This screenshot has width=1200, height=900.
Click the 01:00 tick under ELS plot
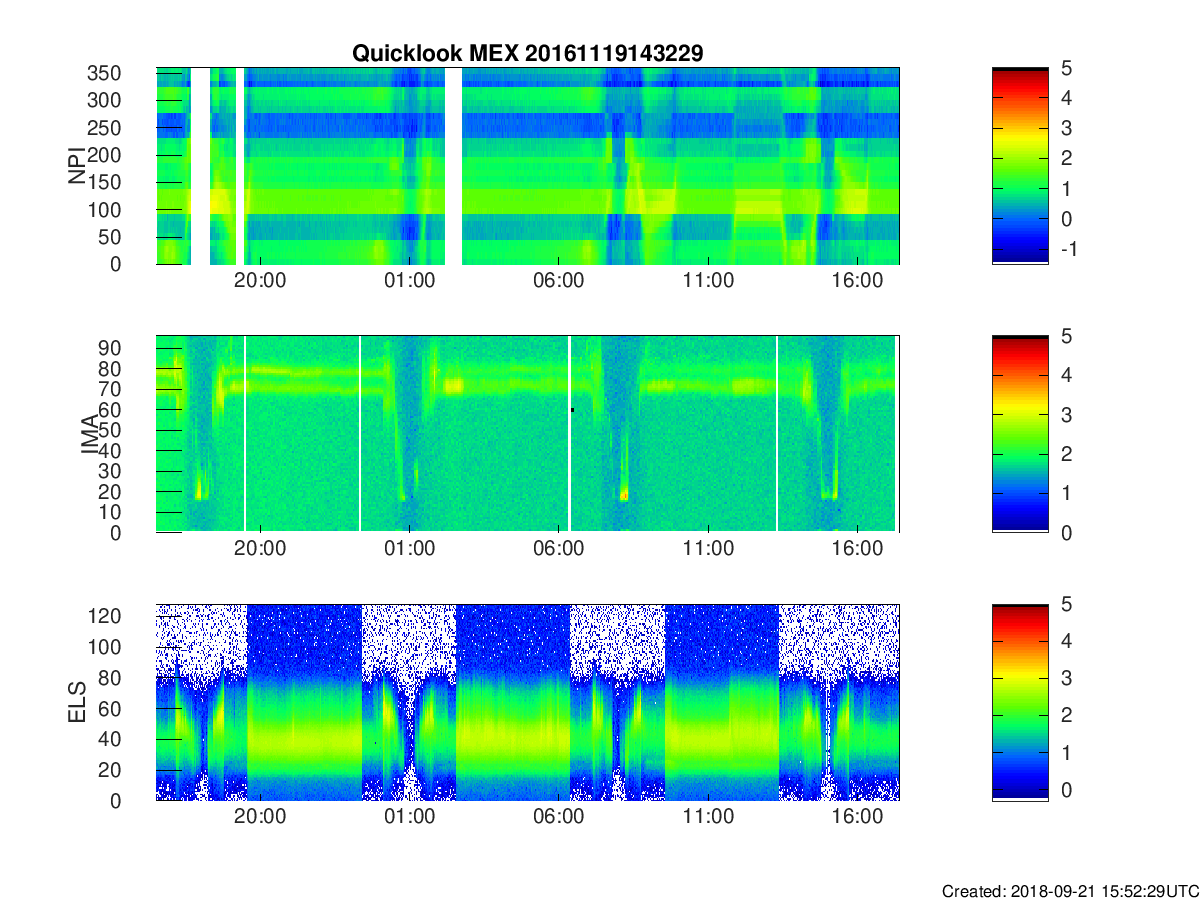pyautogui.click(x=409, y=817)
